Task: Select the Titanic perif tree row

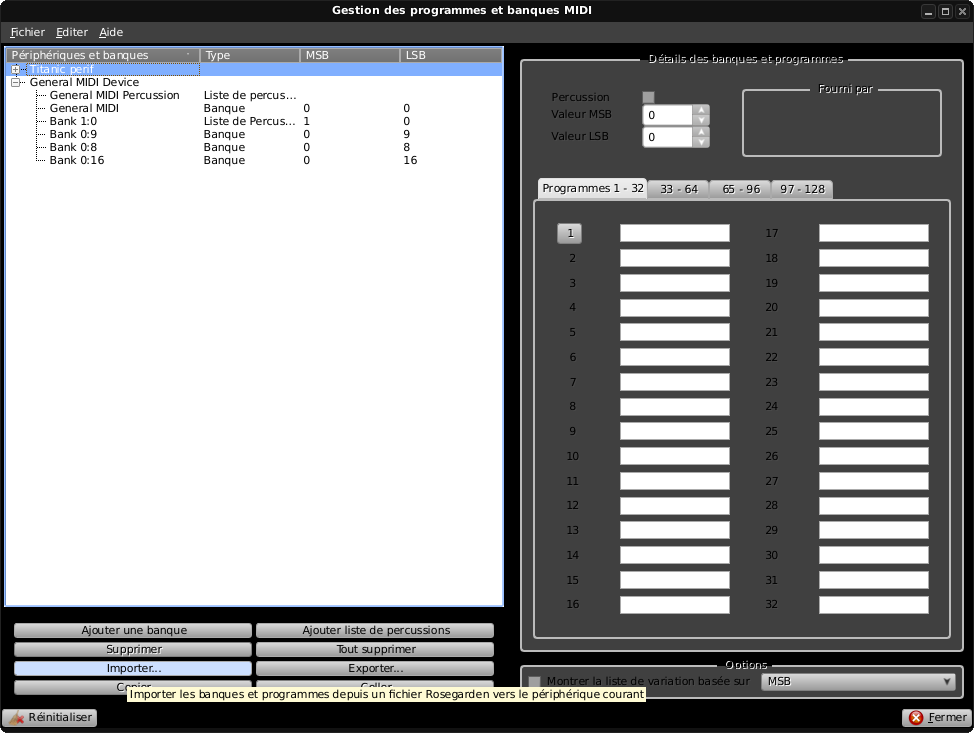Action: [253, 70]
